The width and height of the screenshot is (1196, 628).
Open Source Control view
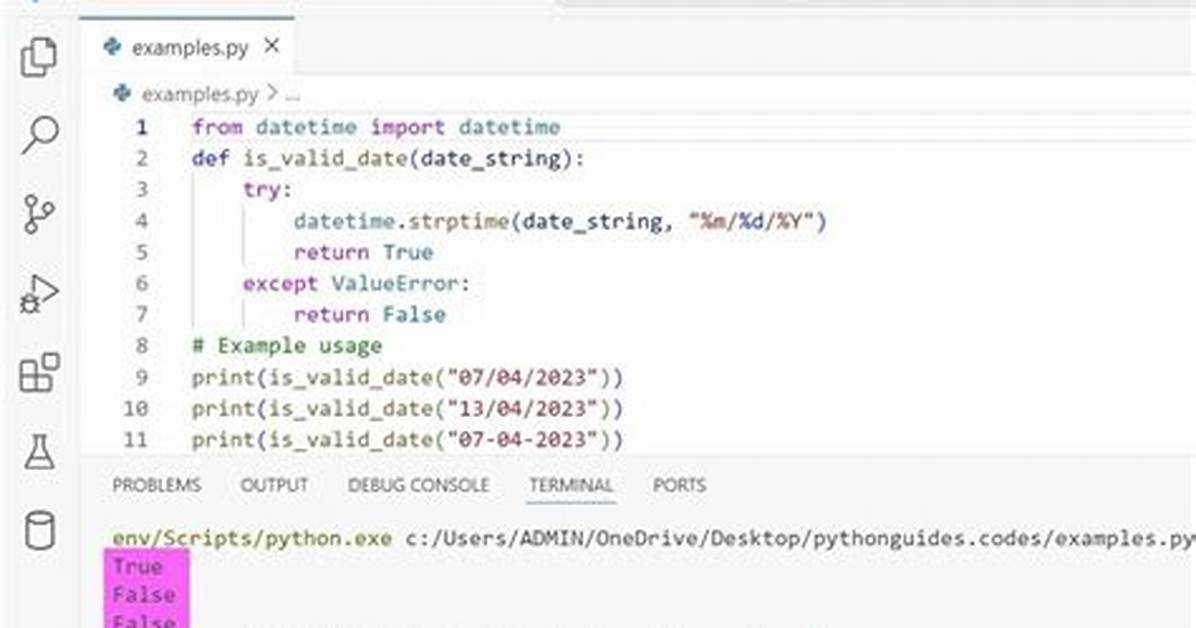click(39, 214)
